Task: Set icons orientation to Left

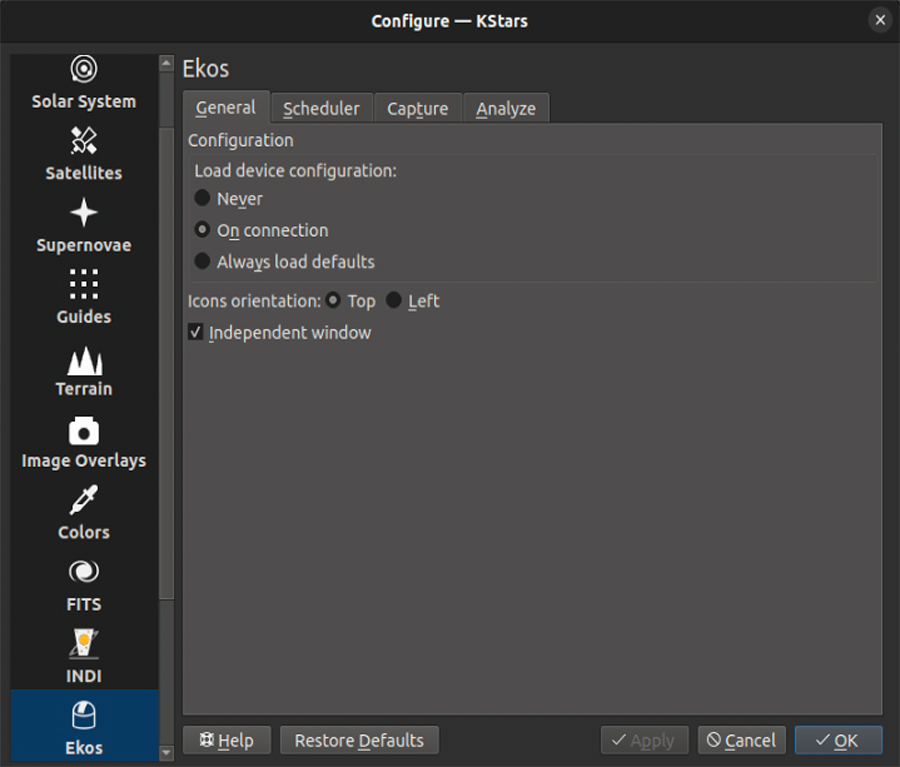Action: tap(394, 300)
